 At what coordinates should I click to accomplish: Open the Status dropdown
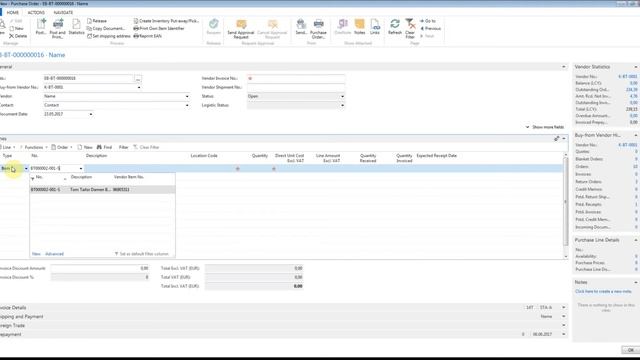coord(342,96)
